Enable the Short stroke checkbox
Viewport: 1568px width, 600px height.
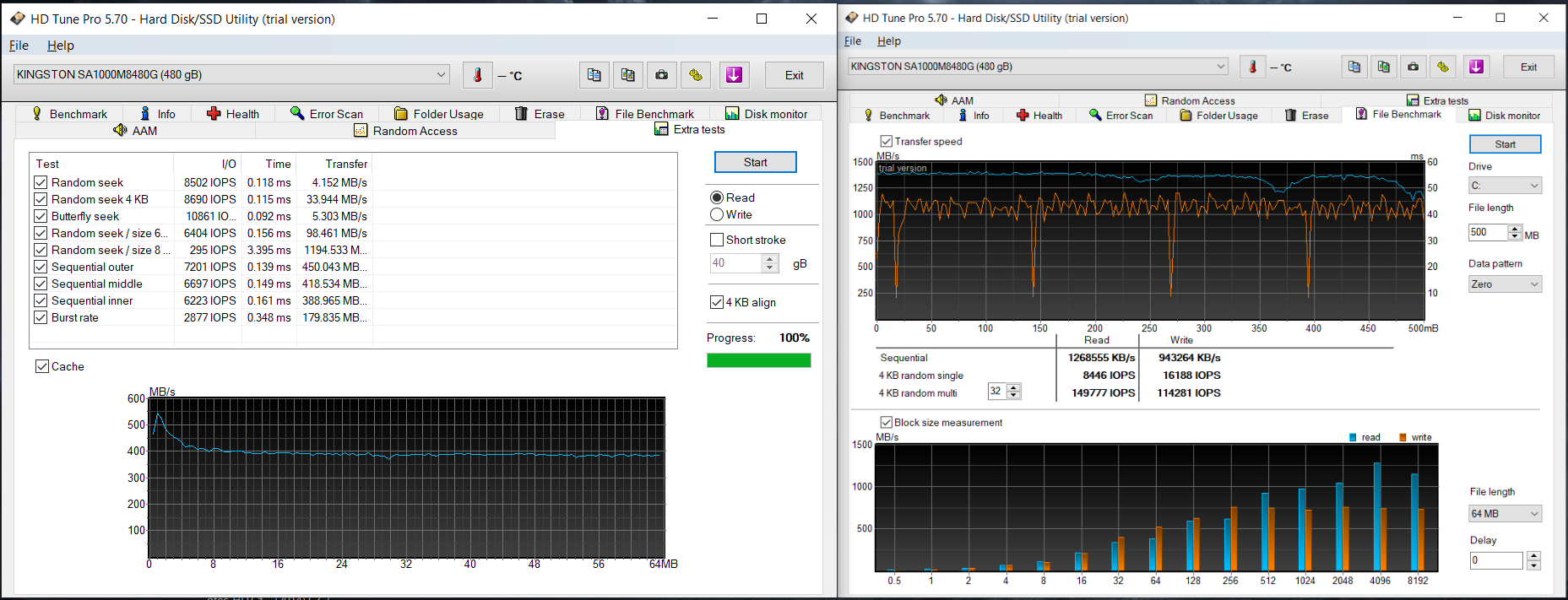(717, 240)
